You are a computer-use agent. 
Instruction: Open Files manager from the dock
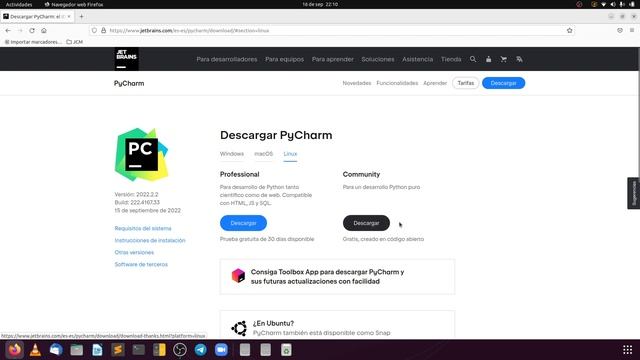[x=76, y=350]
